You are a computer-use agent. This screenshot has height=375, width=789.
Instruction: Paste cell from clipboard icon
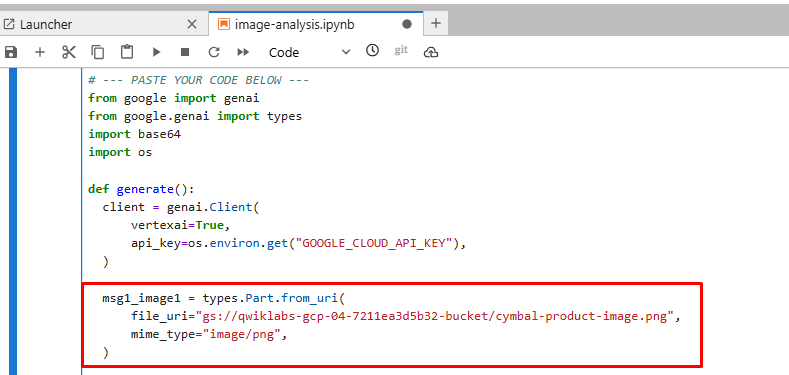click(127, 52)
